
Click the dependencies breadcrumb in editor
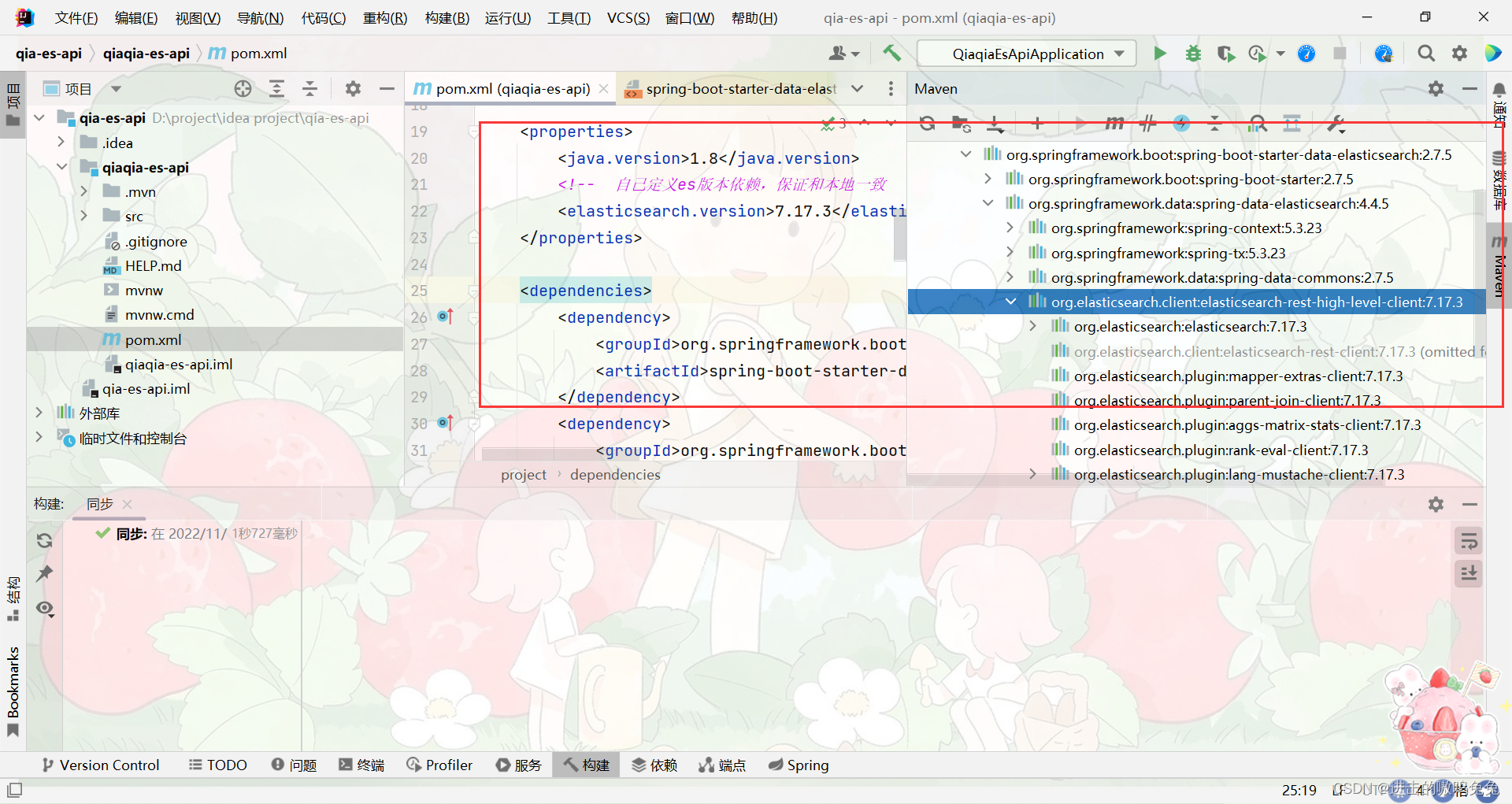(x=615, y=474)
